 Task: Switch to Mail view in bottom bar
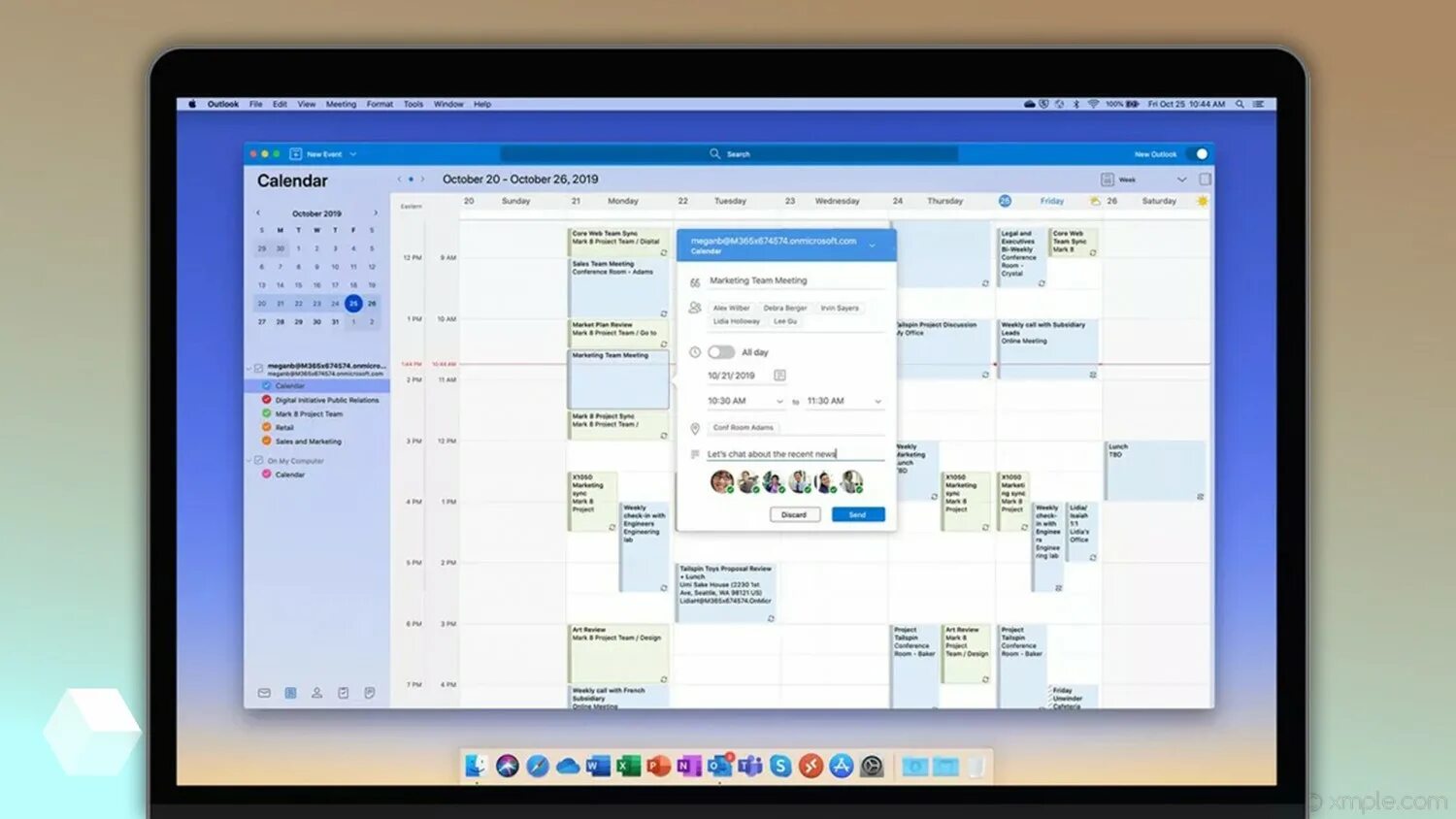point(264,693)
